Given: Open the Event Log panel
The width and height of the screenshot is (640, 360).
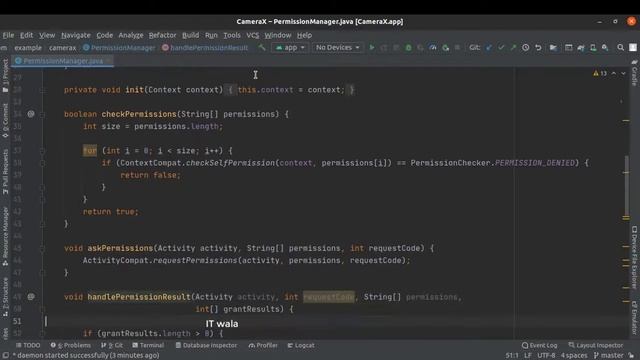Looking at the screenshot, I should pos(539,345).
